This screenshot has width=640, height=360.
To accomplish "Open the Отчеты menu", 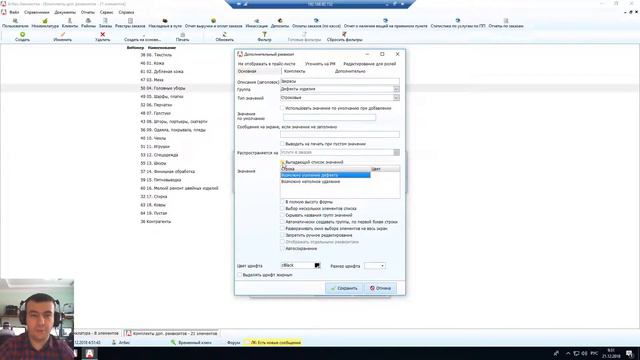I will [87, 12].
